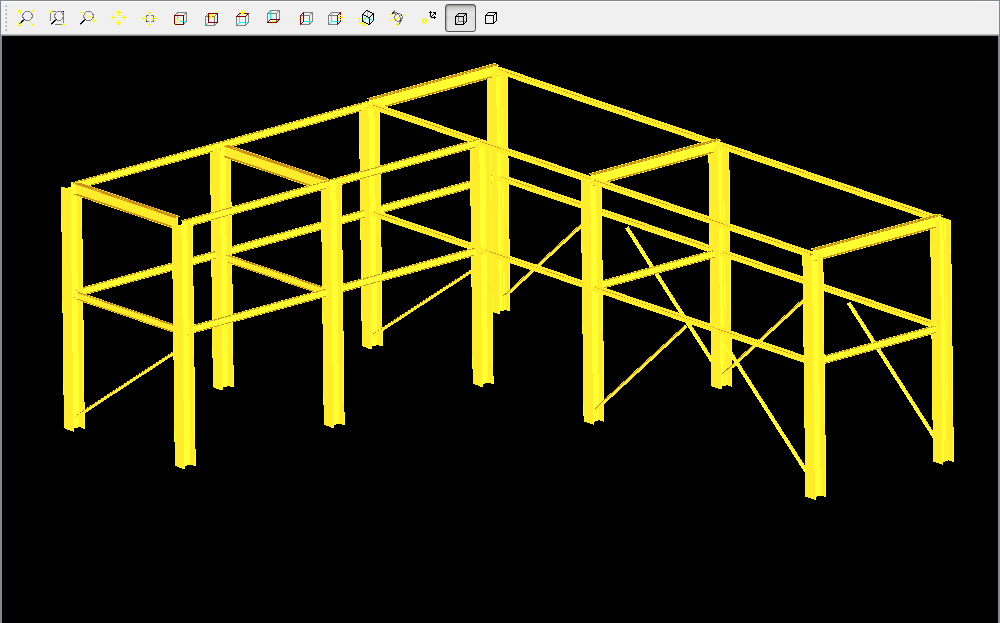Select the tallest rear corner column

pyautogui.click(x=499, y=190)
